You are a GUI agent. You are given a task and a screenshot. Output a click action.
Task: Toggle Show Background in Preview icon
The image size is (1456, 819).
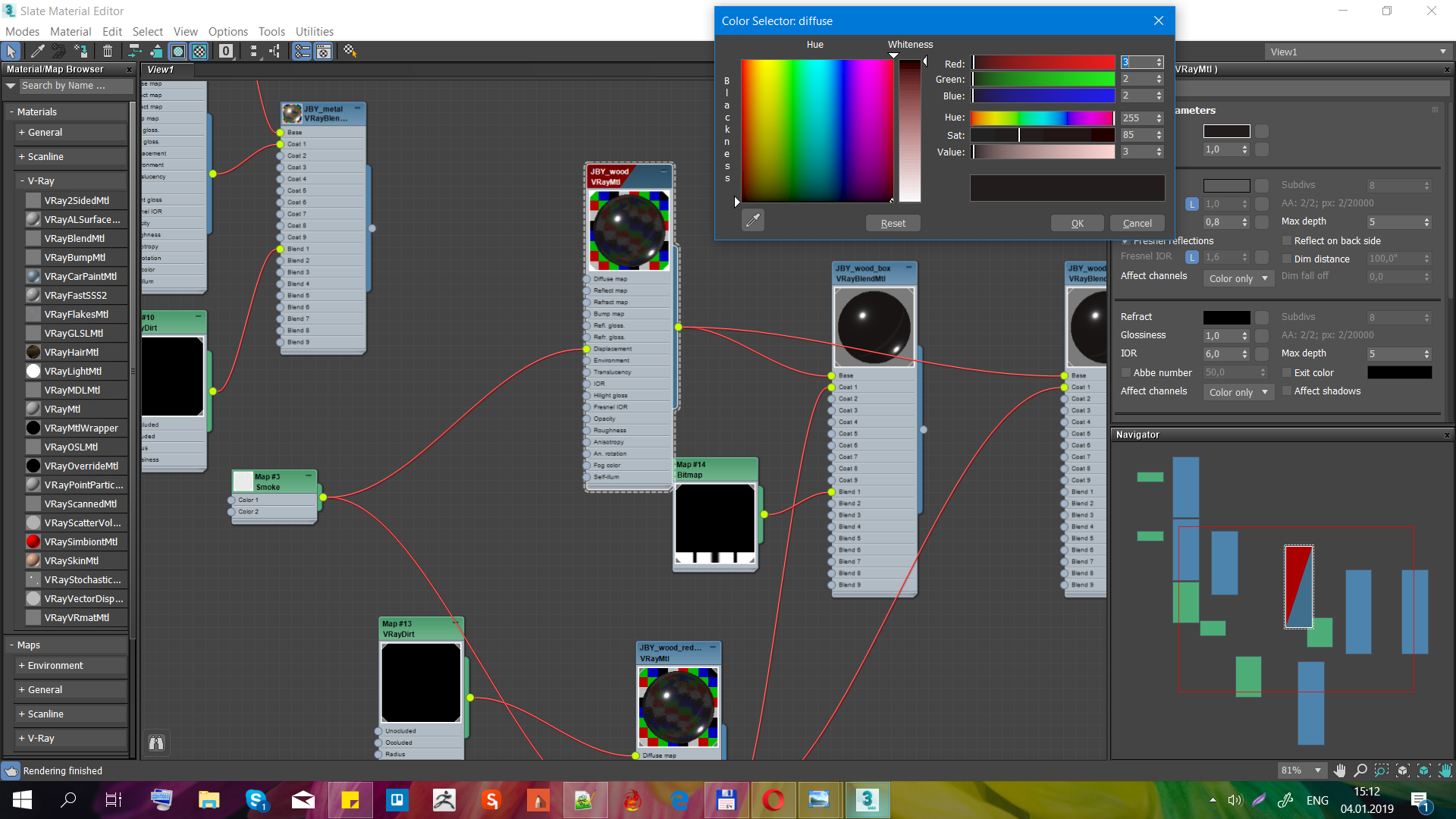click(199, 51)
